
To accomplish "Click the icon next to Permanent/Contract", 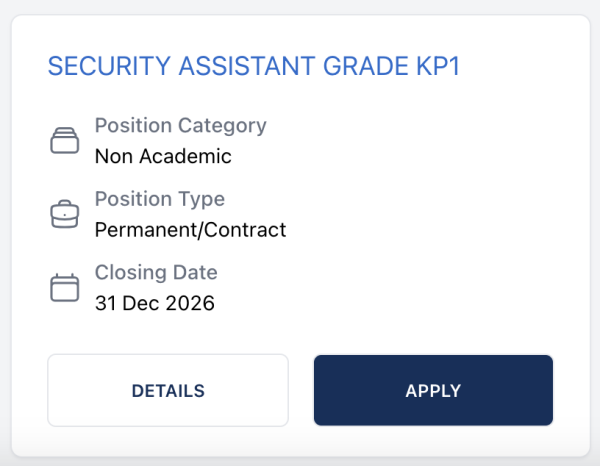I will 64,214.
